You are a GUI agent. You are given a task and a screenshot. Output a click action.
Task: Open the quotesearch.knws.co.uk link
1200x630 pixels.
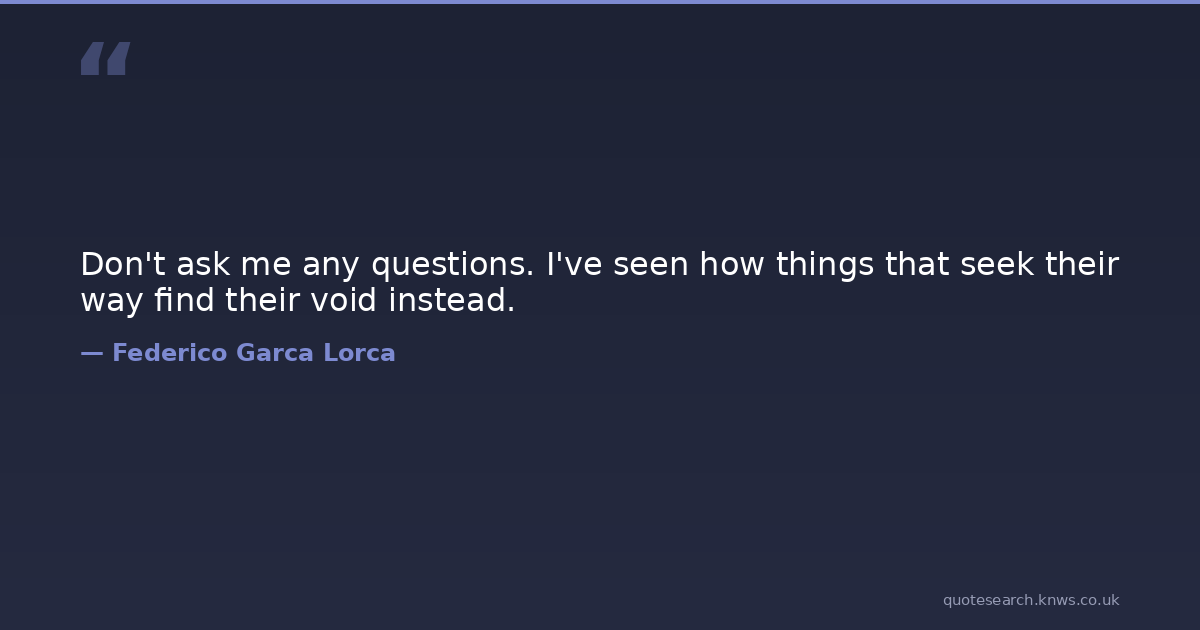1030,600
